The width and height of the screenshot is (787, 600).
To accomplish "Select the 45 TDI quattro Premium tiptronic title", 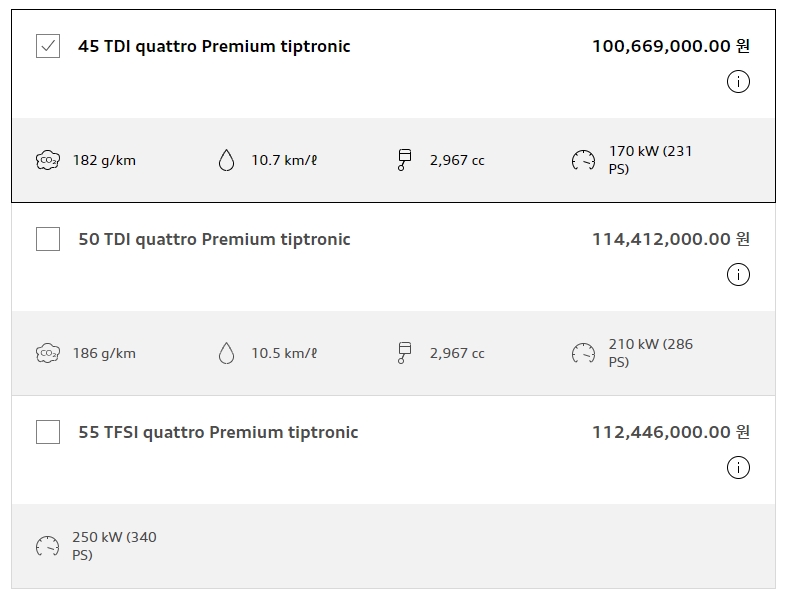I will (214, 46).
